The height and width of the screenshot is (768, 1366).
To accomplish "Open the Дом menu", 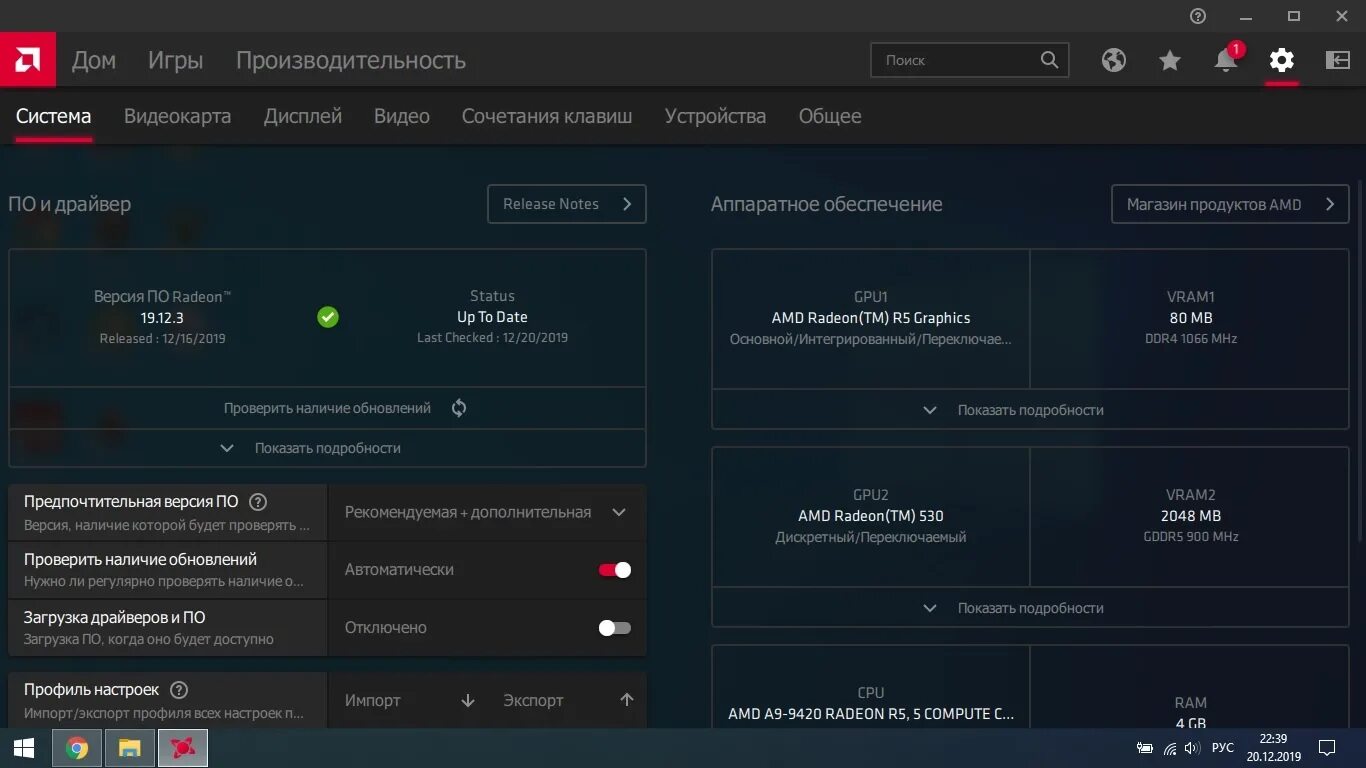I will (x=94, y=60).
